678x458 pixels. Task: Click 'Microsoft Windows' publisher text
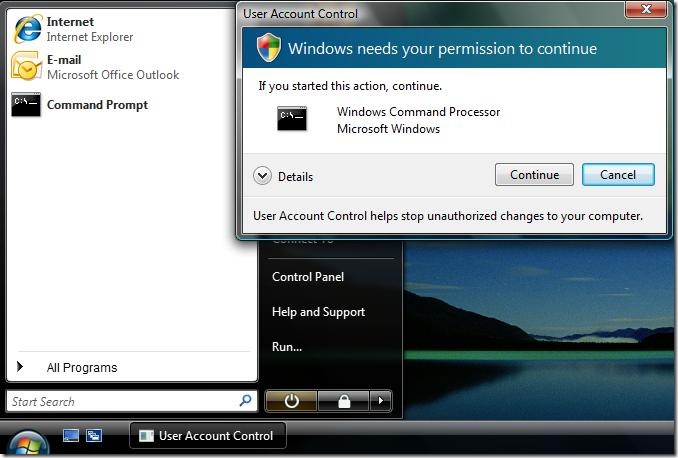pos(388,129)
